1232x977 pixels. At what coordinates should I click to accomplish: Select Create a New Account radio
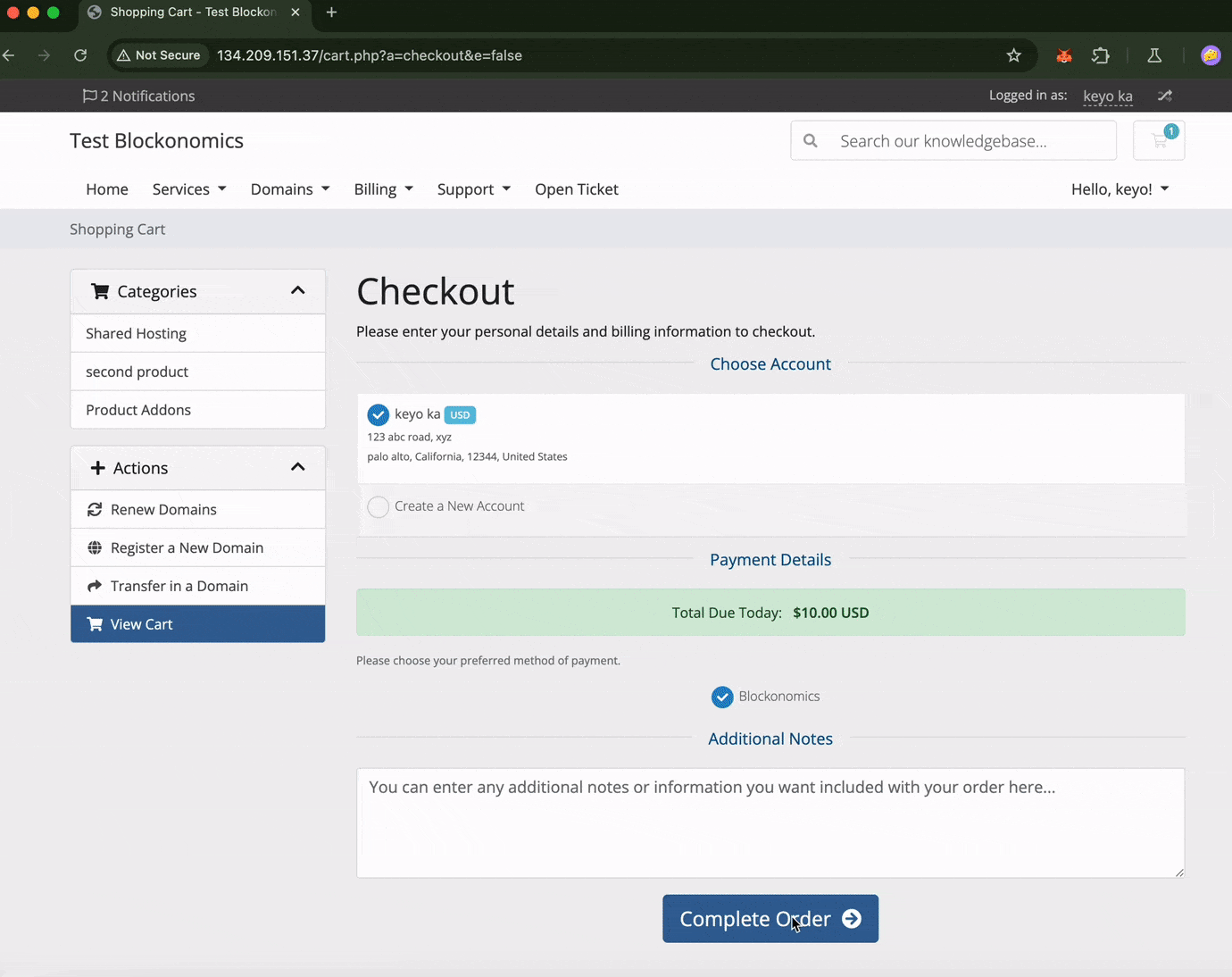pos(379,507)
